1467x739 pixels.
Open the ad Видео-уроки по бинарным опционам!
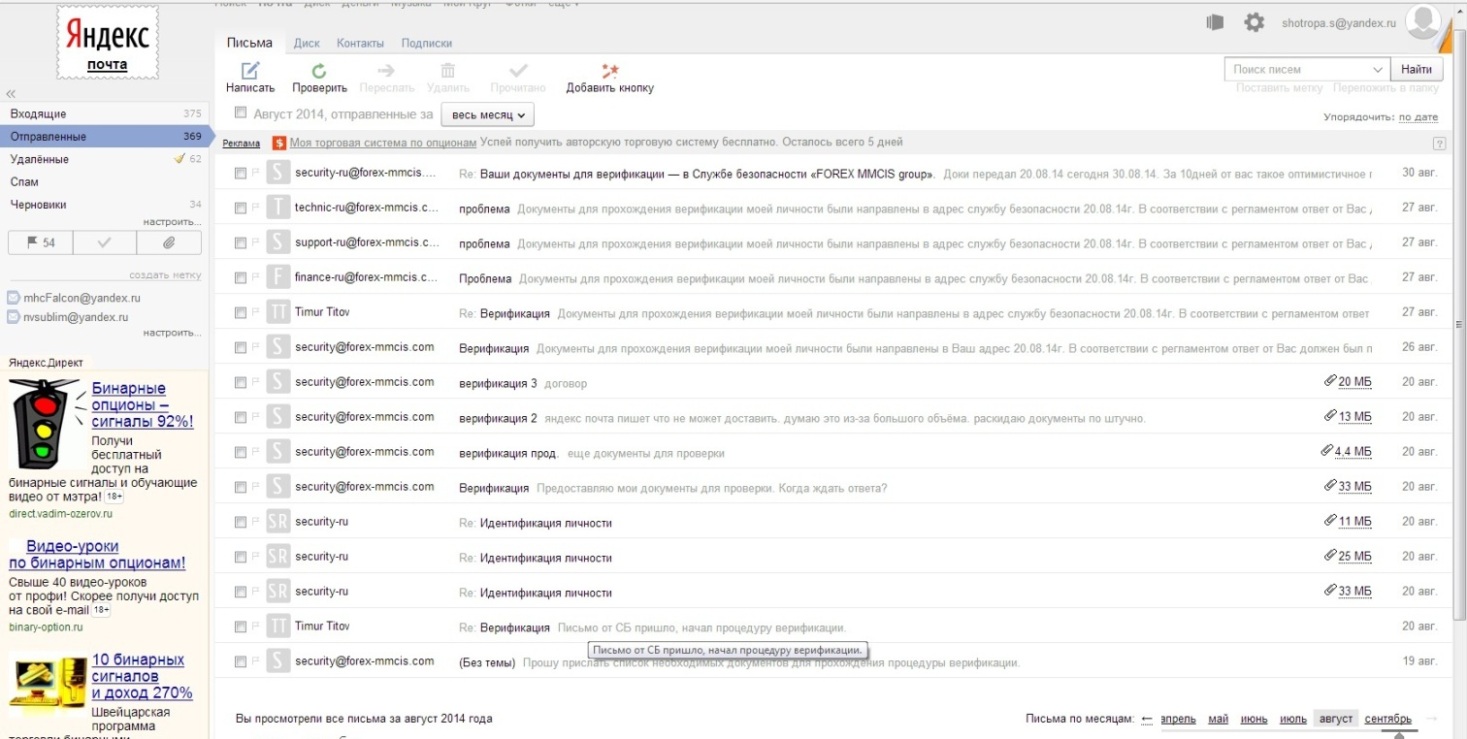pos(97,555)
